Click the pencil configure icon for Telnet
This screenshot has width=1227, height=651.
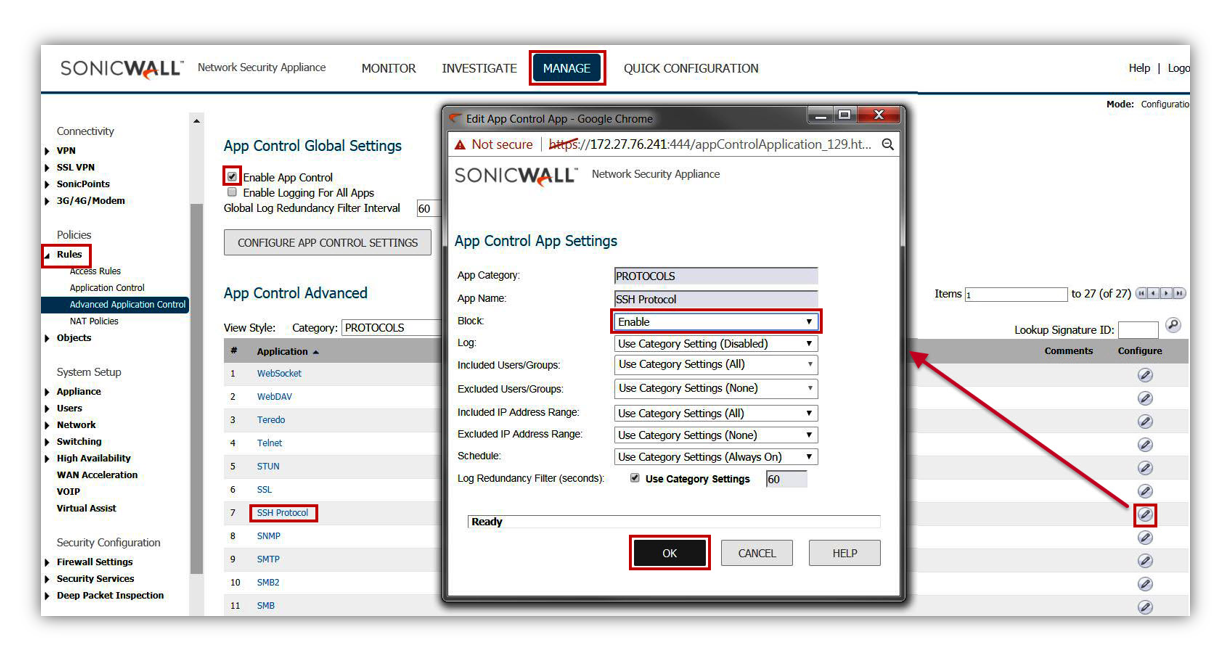point(1145,444)
